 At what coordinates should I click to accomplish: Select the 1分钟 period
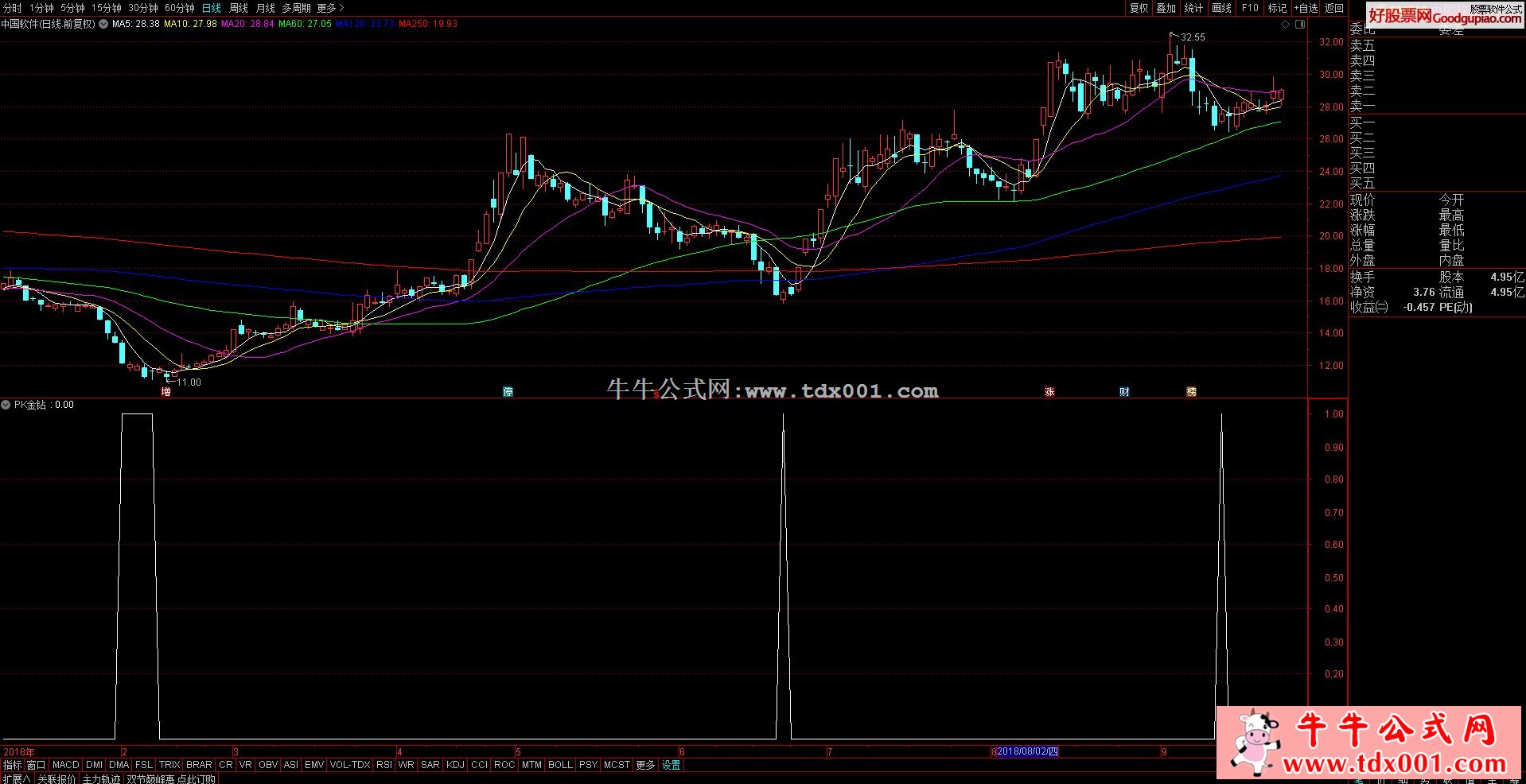(41, 8)
